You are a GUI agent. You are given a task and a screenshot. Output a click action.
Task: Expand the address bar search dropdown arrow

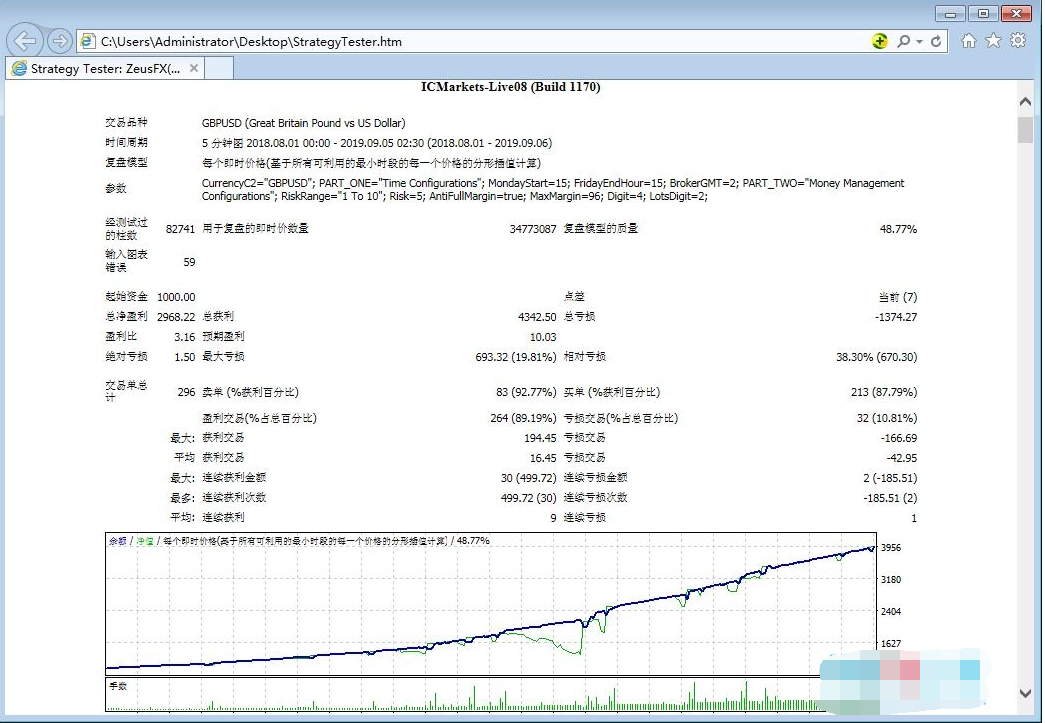[918, 41]
